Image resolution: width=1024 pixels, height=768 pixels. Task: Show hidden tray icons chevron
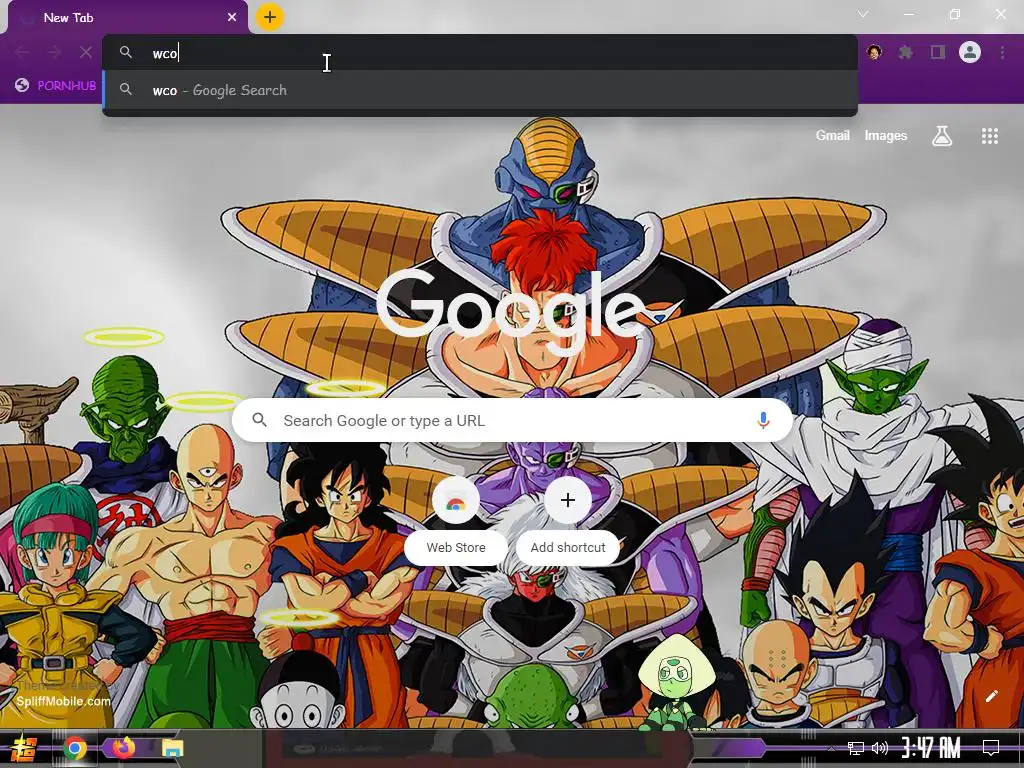pos(831,748)
